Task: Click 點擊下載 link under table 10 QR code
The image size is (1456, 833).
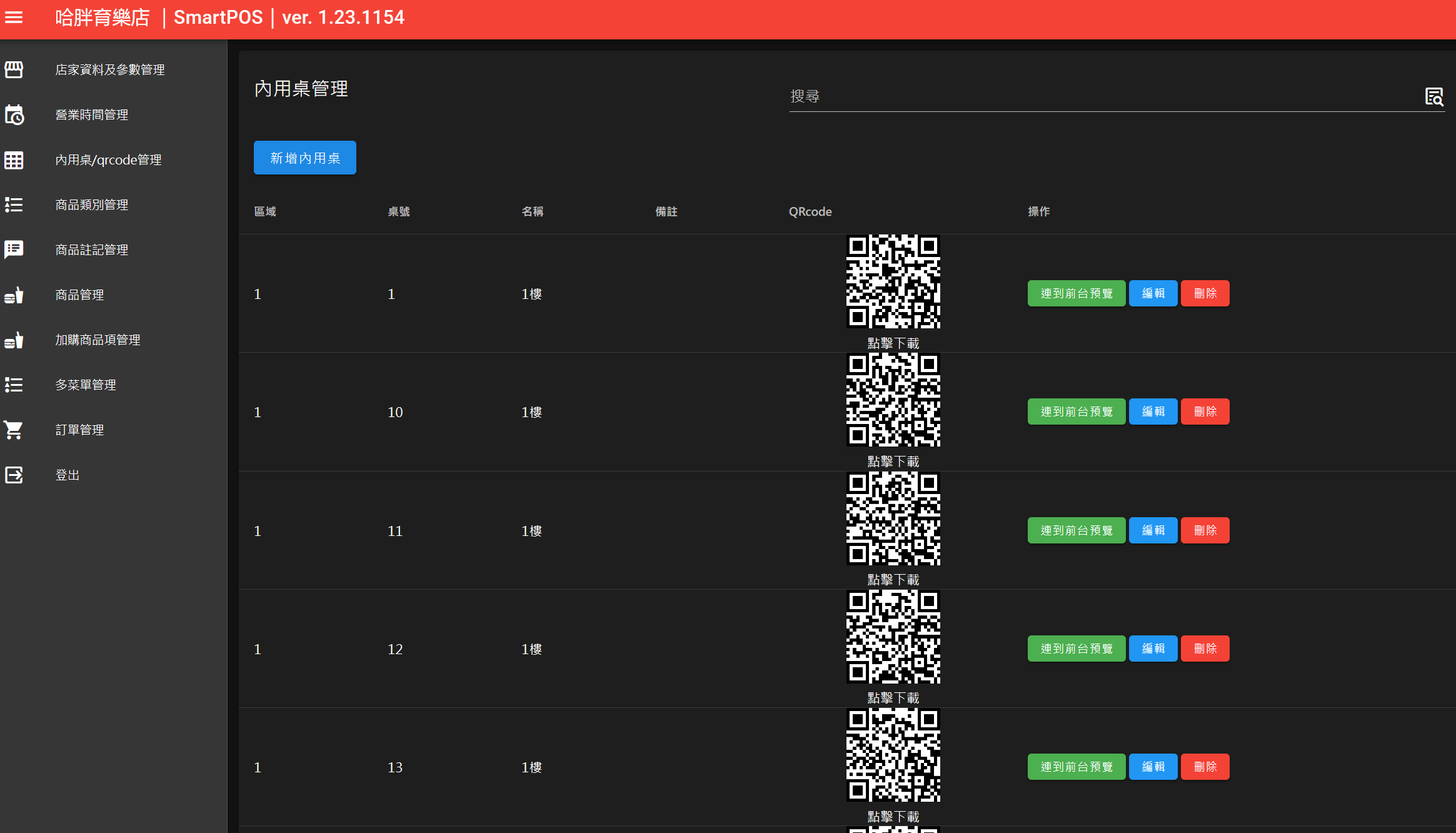Action: click(x=893, y=462)
